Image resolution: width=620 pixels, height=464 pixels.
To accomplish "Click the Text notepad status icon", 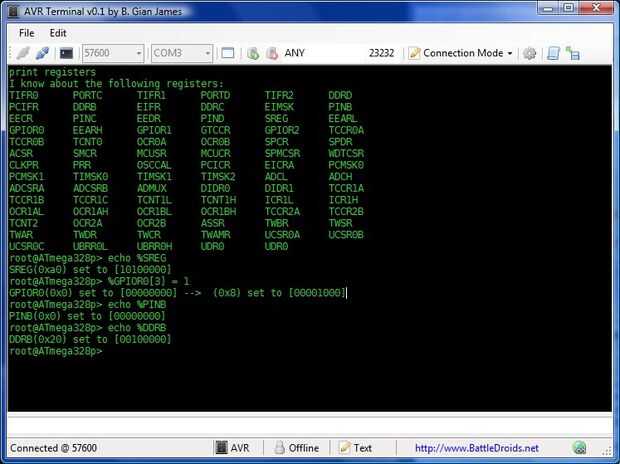I will tap(344, 448).
